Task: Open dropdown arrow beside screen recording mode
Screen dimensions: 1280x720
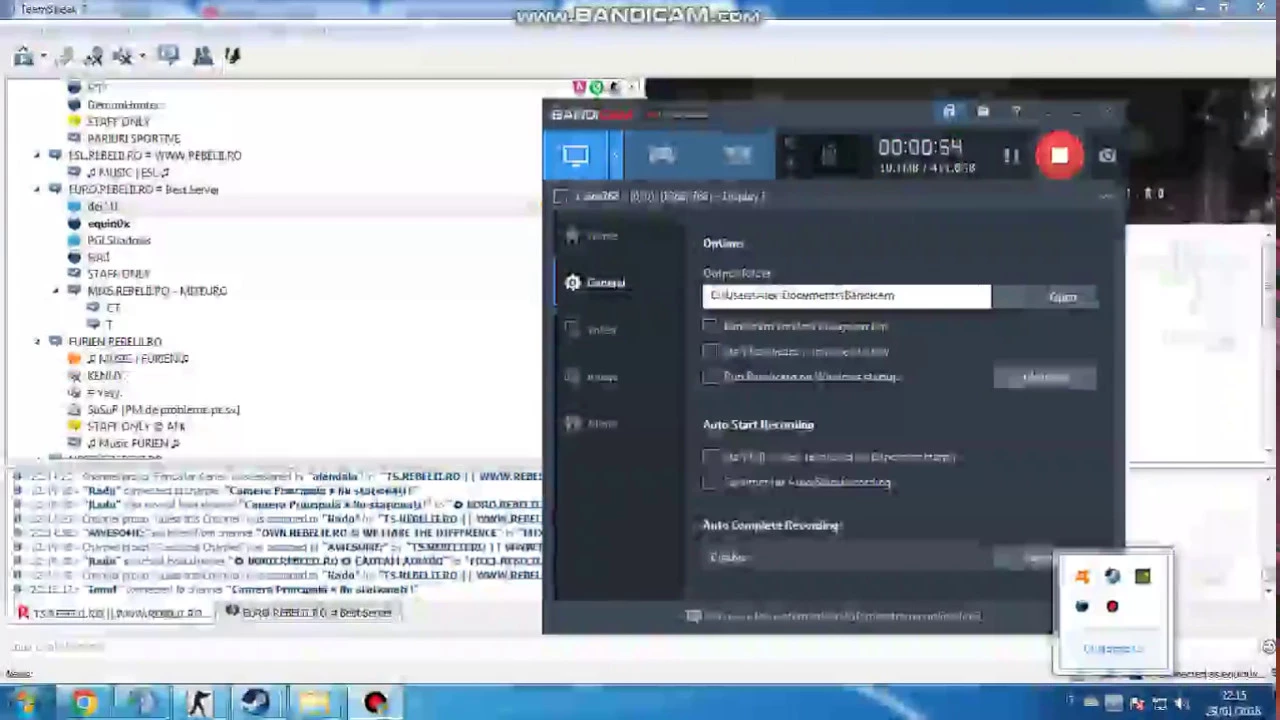Action: [x=614, y=155]
